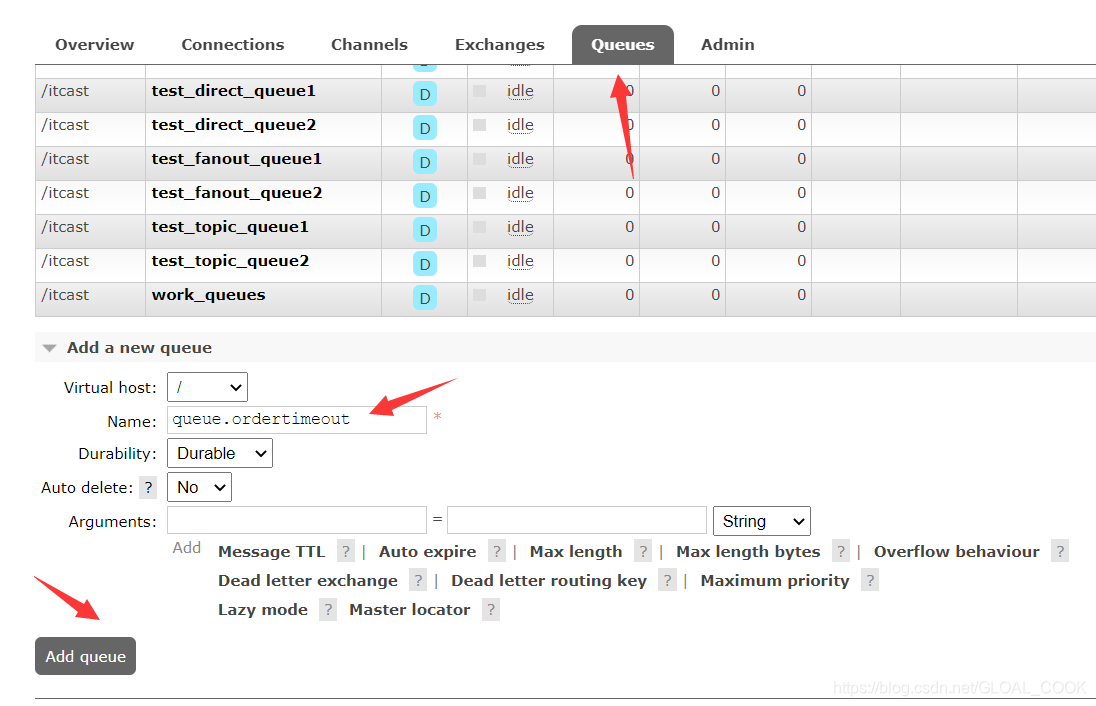
Task: Click the Add queue button
Action: click(85, 656)
